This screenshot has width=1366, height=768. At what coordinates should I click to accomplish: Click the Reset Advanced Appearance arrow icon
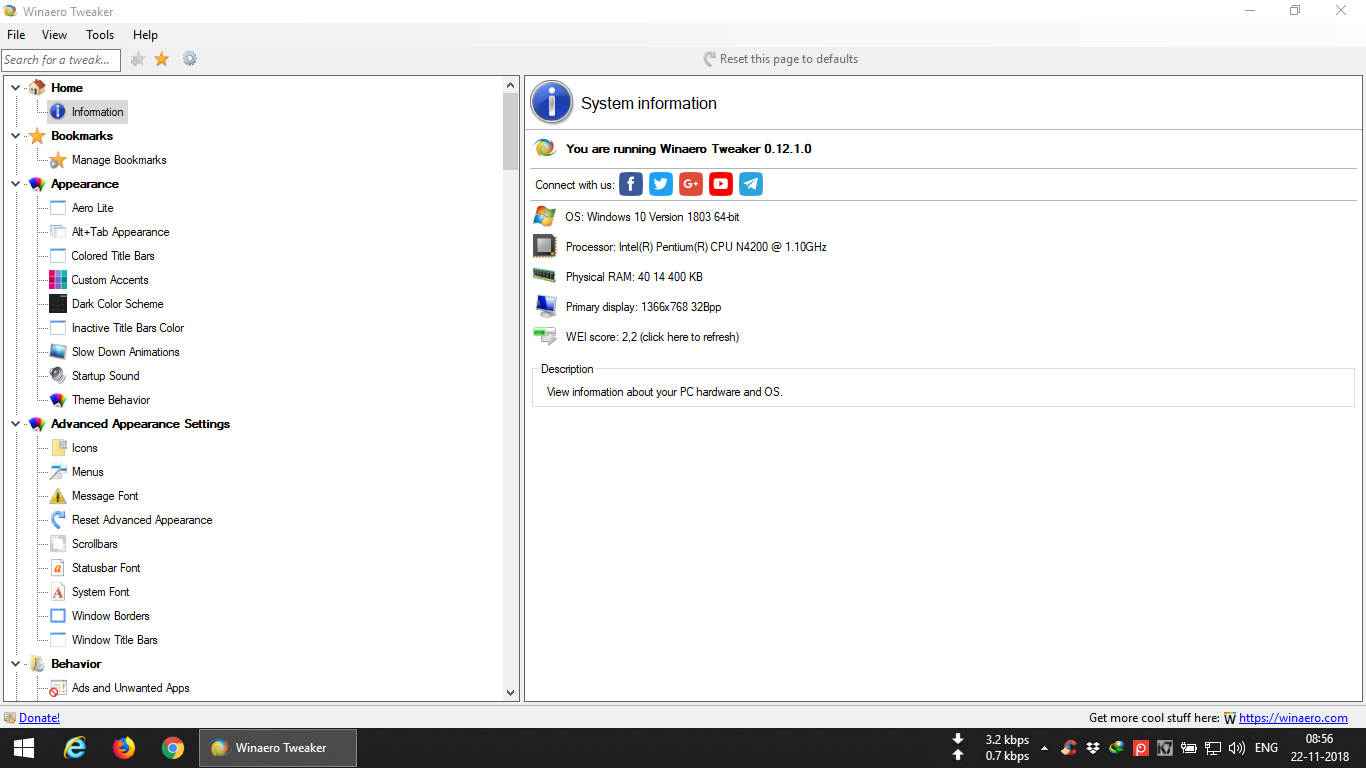[x=58, y=520]
